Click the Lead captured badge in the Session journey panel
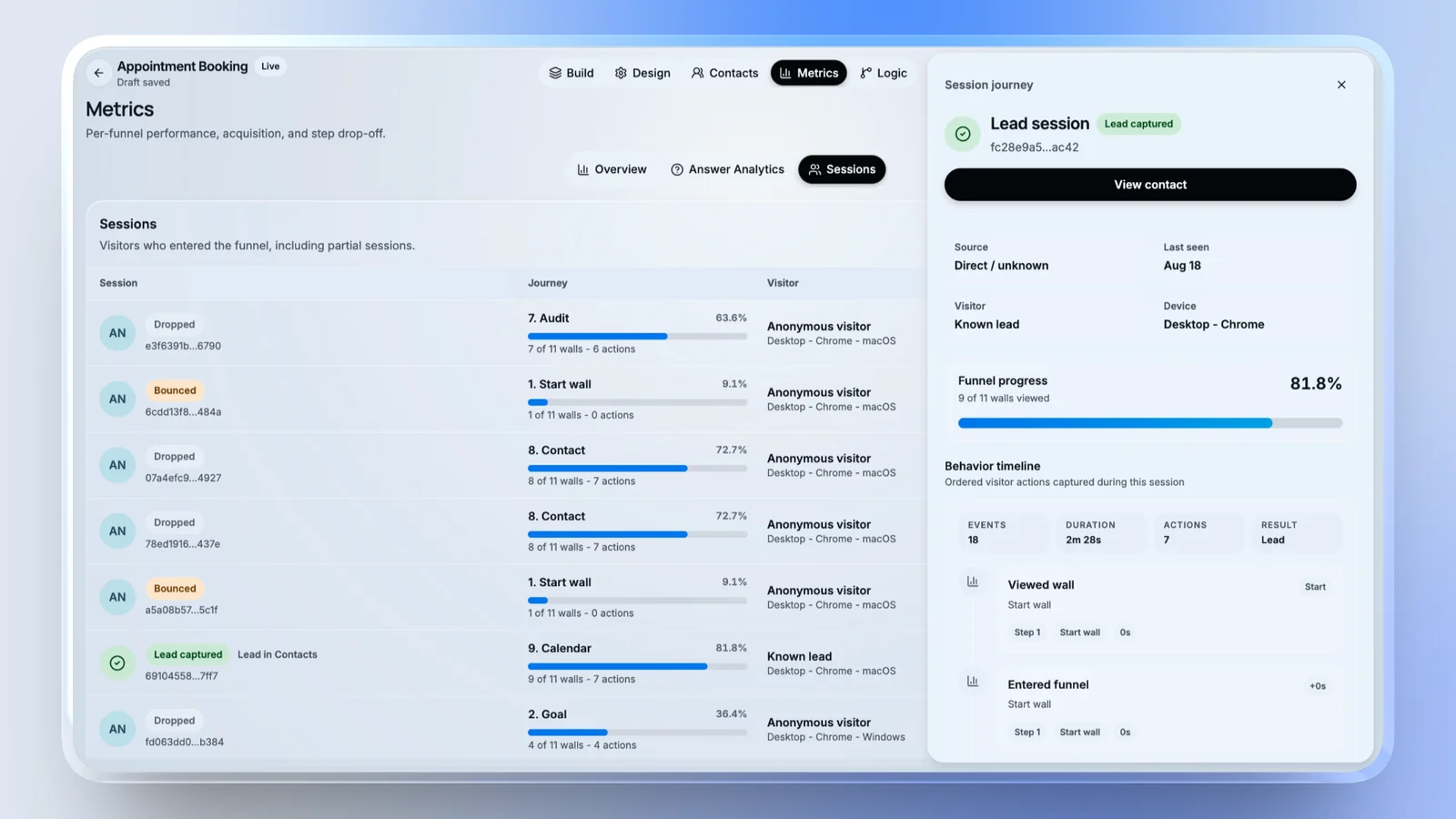The height and width of the screenshot is (819, 1456). click(x=1138, y=124)
